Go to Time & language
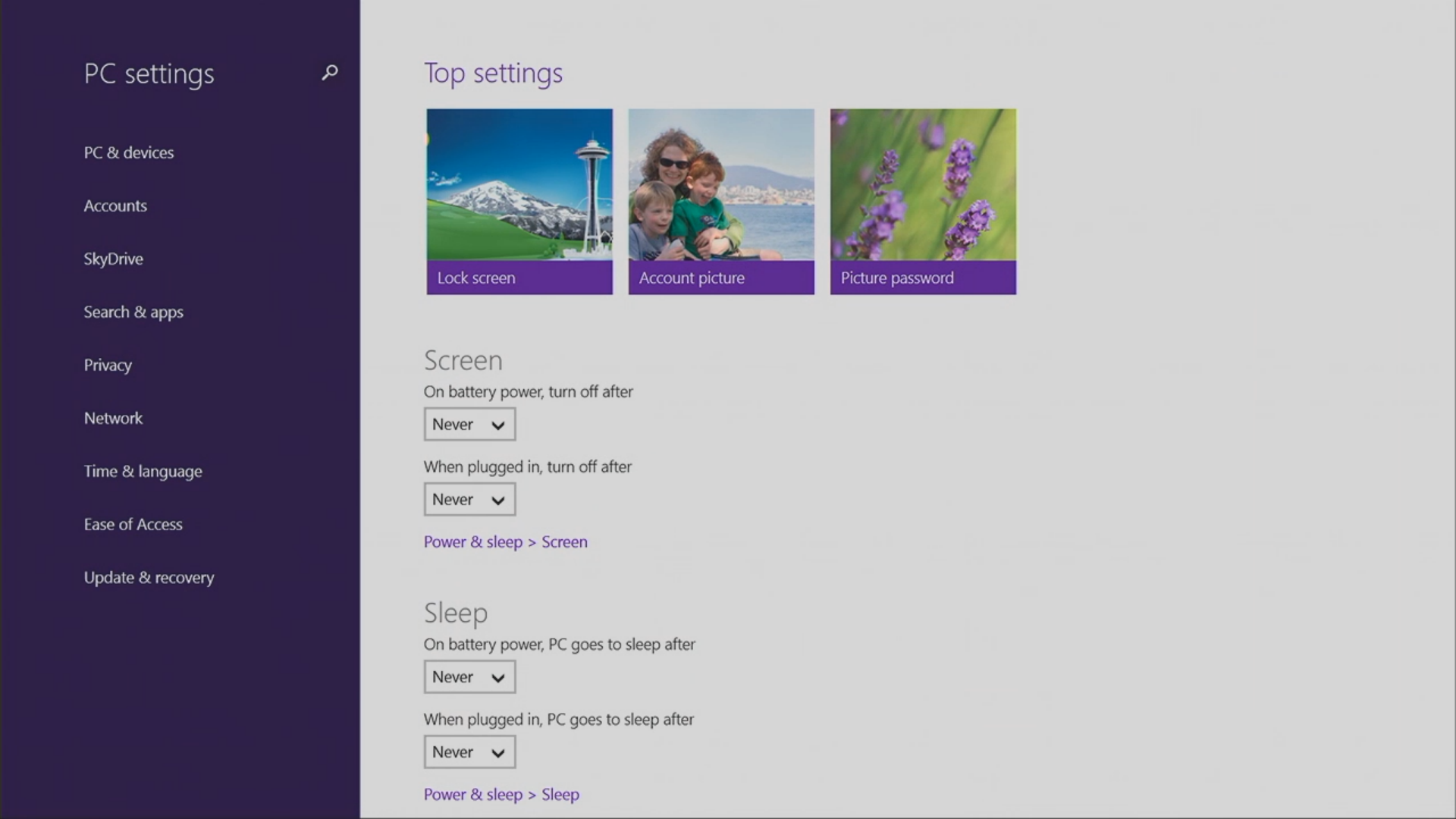Viewport: 1456px width, 819px height. click(x=143, y=471)
